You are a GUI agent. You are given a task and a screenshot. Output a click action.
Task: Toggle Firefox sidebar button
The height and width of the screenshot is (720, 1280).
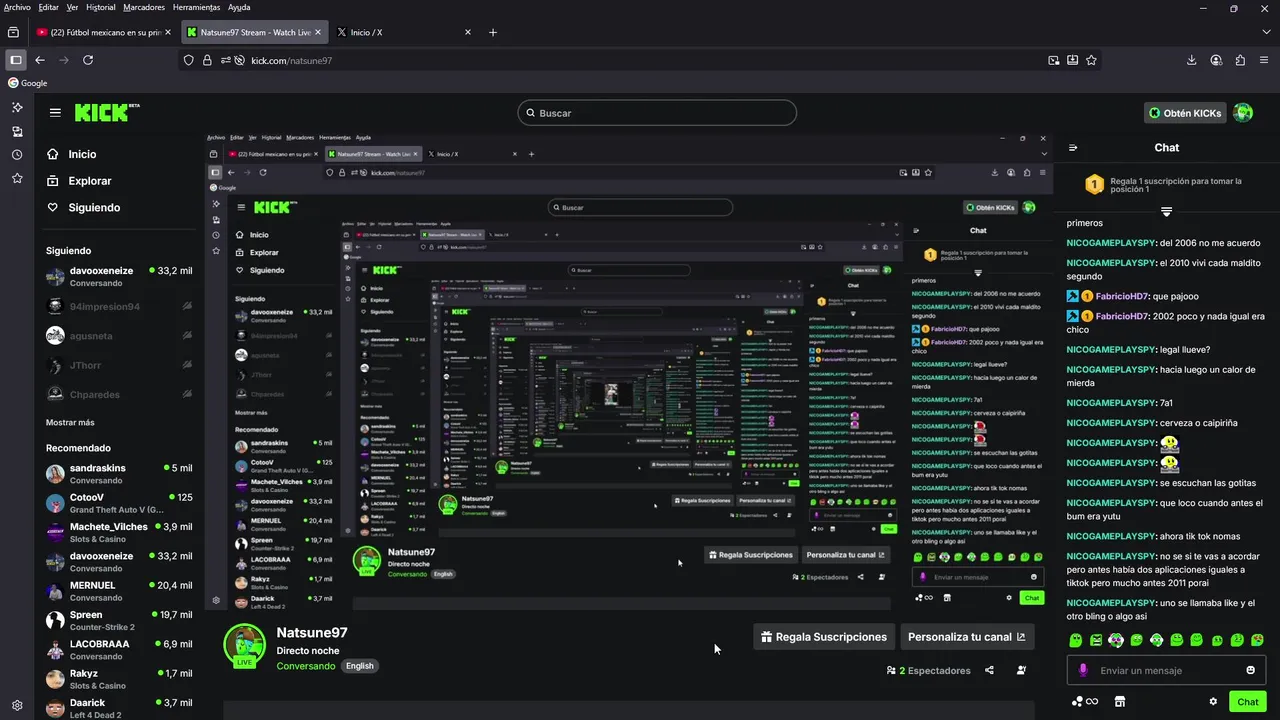(15, 60)
